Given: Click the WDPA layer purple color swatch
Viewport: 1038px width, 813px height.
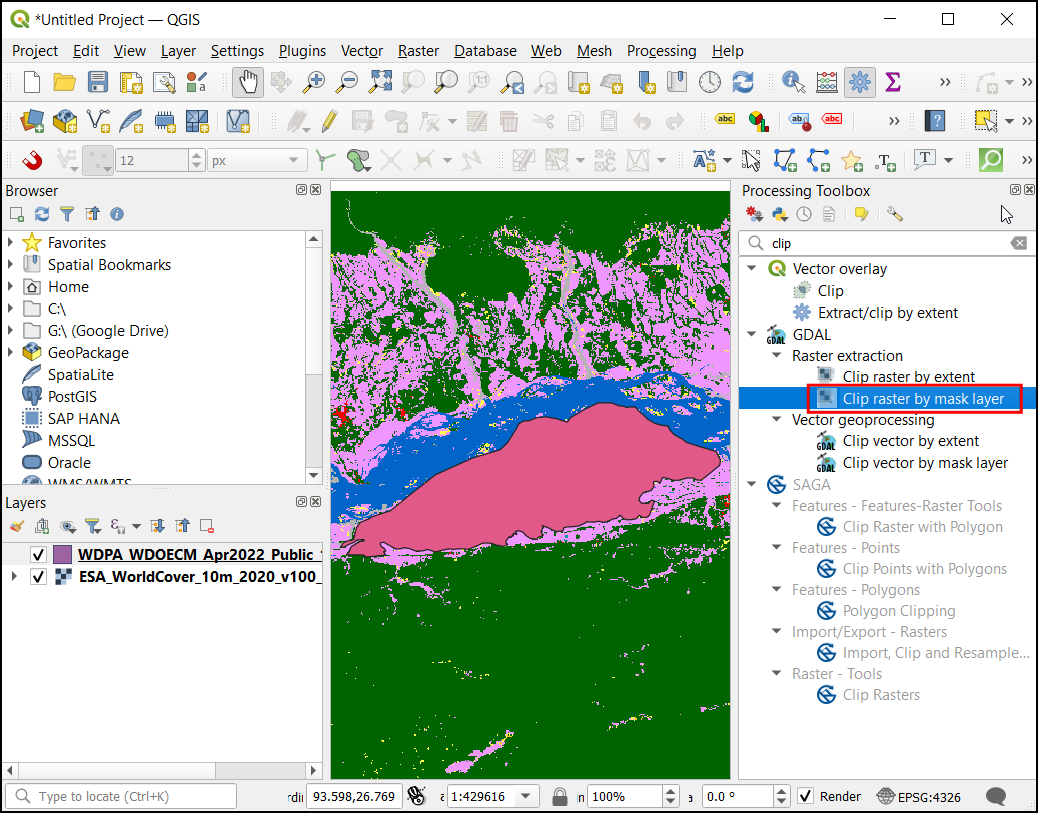Looking at the screenshot, I should 63,554.
